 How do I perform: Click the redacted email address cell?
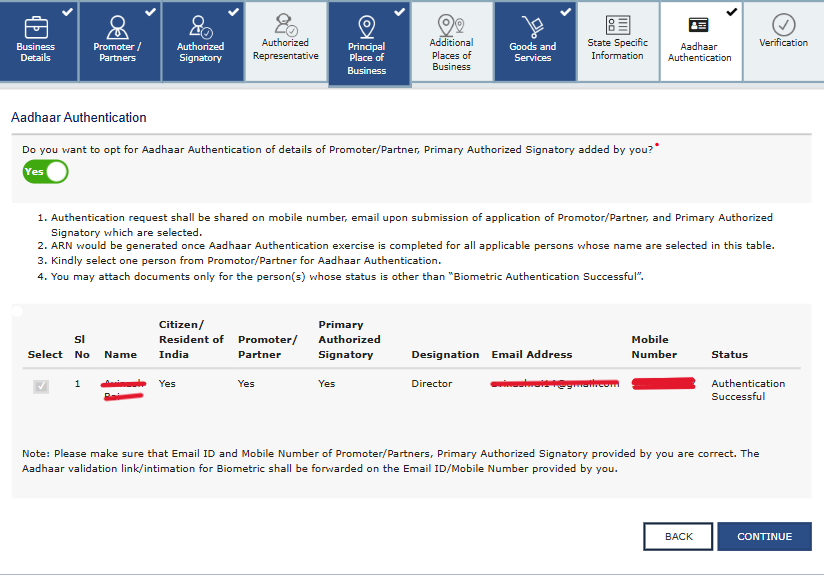click(554, 384)
